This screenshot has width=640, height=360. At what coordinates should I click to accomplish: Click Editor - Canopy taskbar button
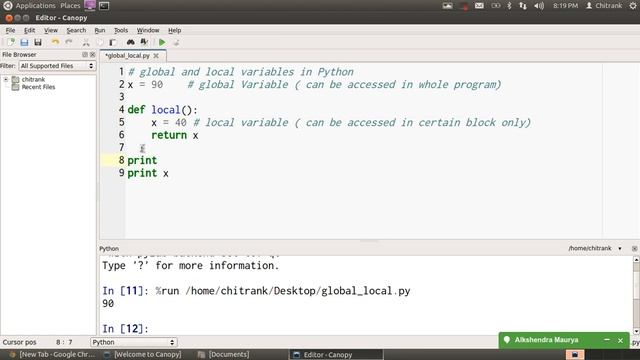(x=336, y=354)
